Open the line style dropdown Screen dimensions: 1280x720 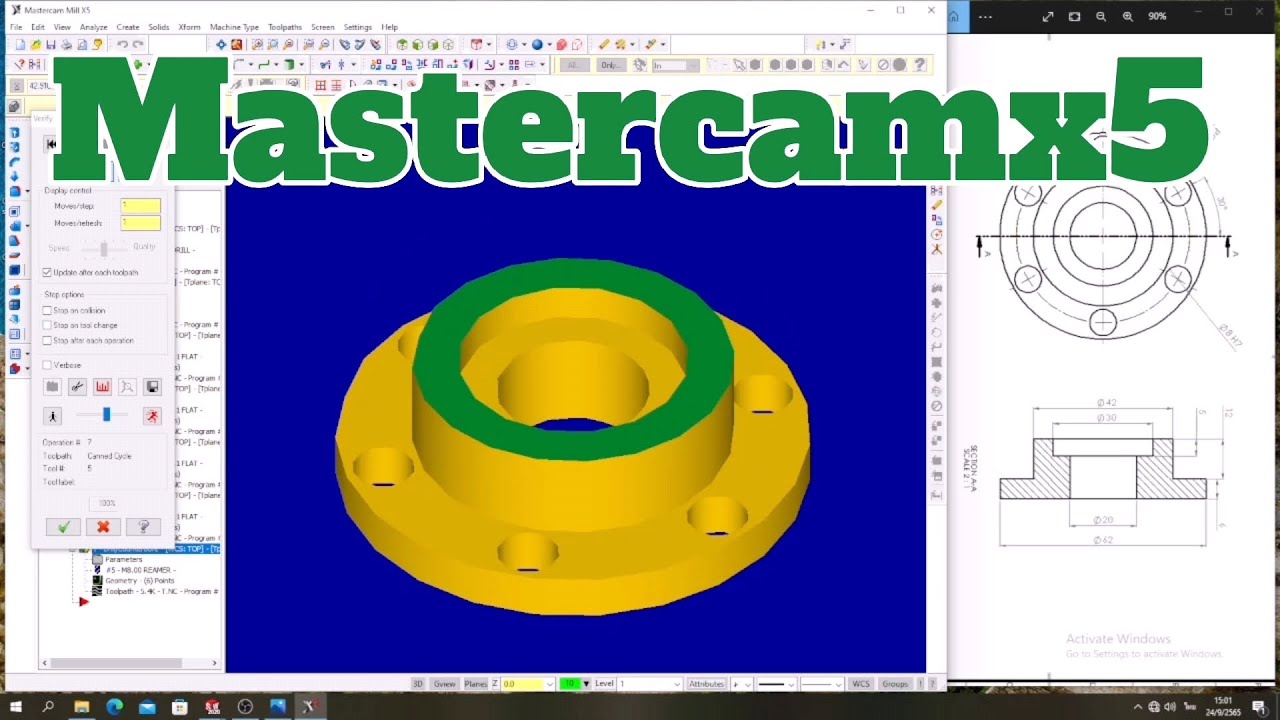click(x=790, y=684)
